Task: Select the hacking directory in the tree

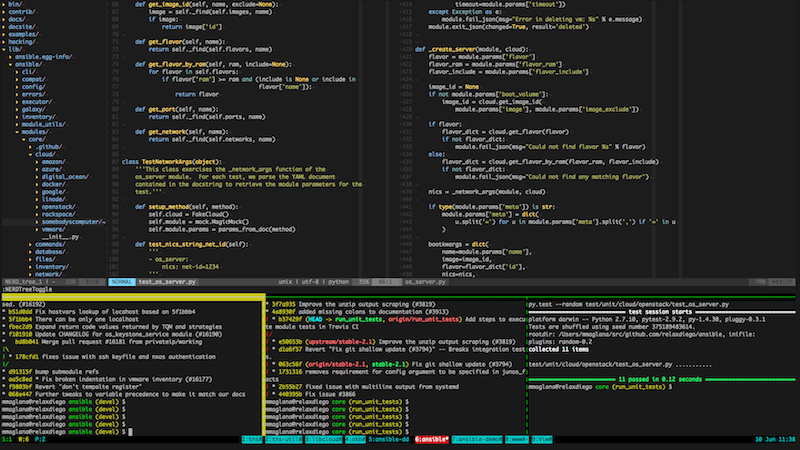Action: (22, 42)
